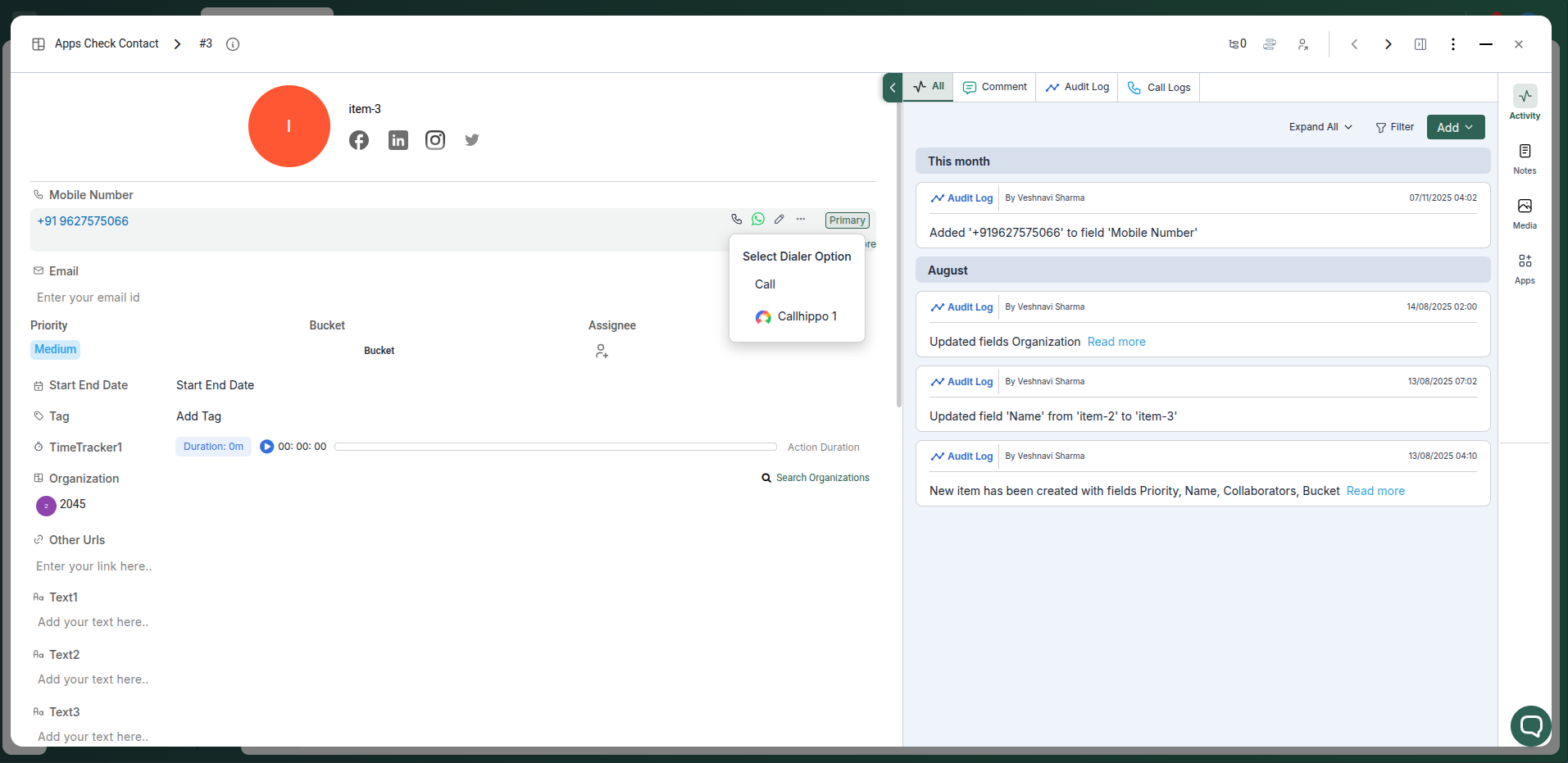Start the TimeTracker1 play button
The image size is (1568, 763).
(x=266, y=447)
